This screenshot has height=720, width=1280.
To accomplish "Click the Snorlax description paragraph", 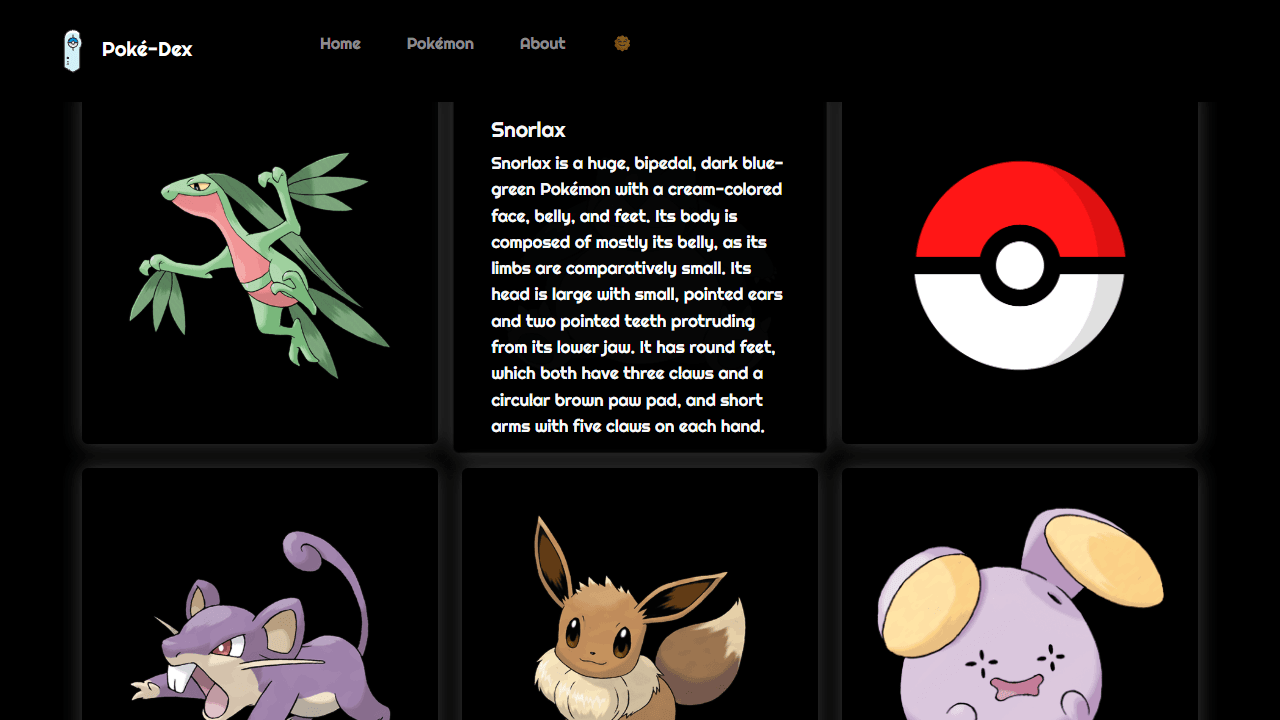I will point(638,294).
